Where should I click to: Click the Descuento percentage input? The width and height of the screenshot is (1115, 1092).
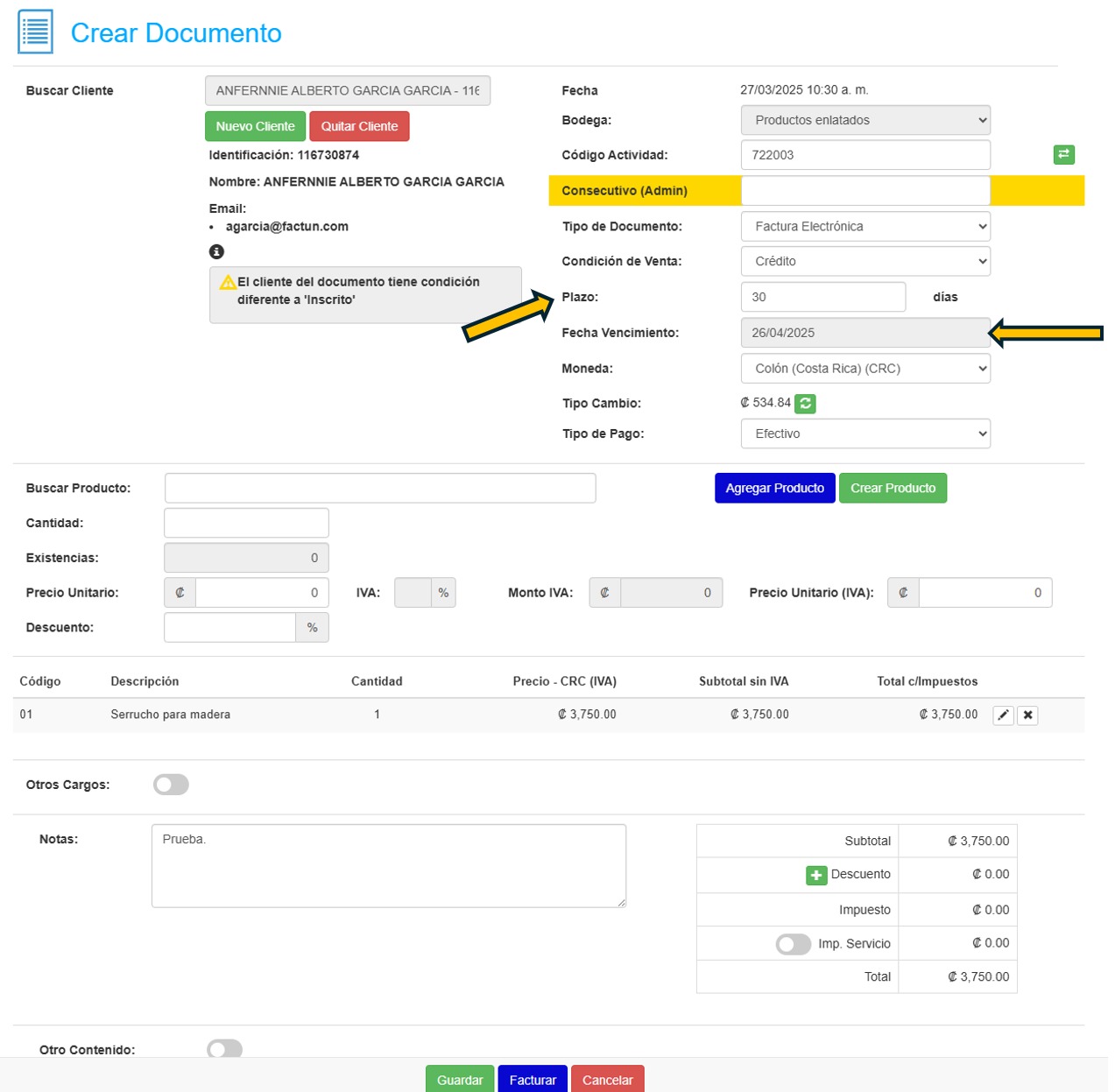[x=230, y=628]
